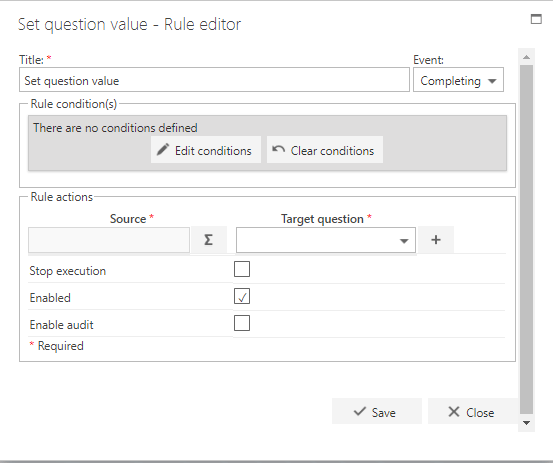Add rule action with plus button

[436, 240]
